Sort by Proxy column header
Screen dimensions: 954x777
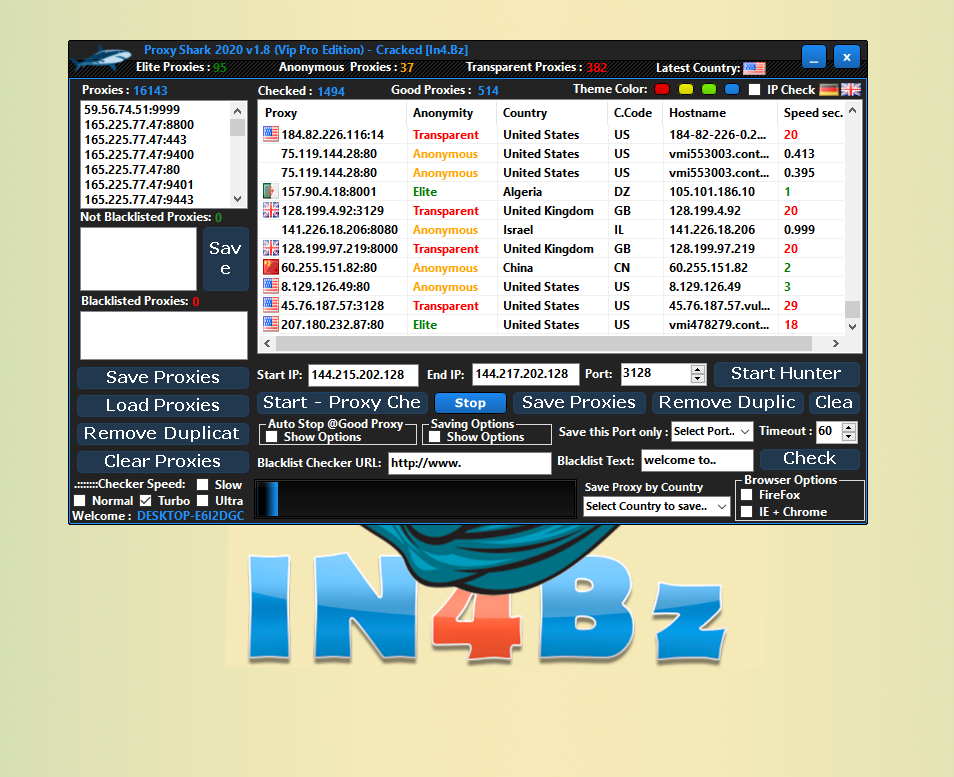coord(333,113)
